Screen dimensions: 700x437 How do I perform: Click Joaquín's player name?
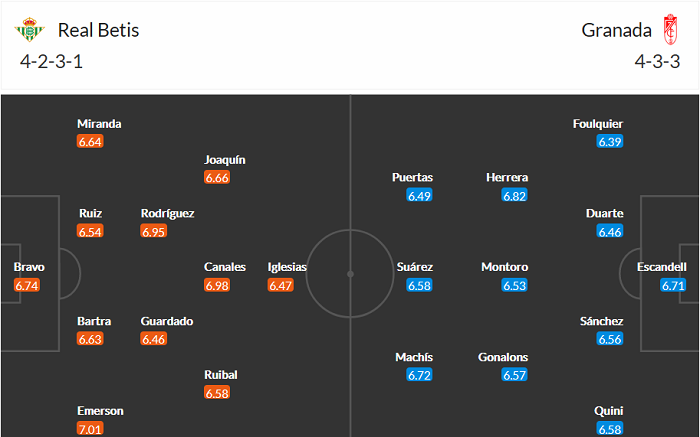point(225,159)
